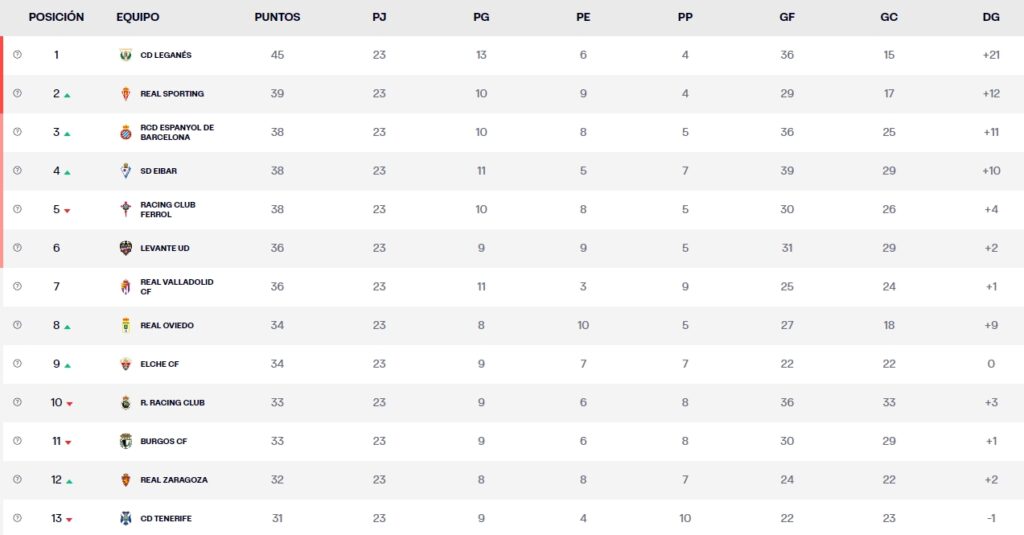Click the Real Oviedo club crest

pyautogui.click(x=125, y=325)
